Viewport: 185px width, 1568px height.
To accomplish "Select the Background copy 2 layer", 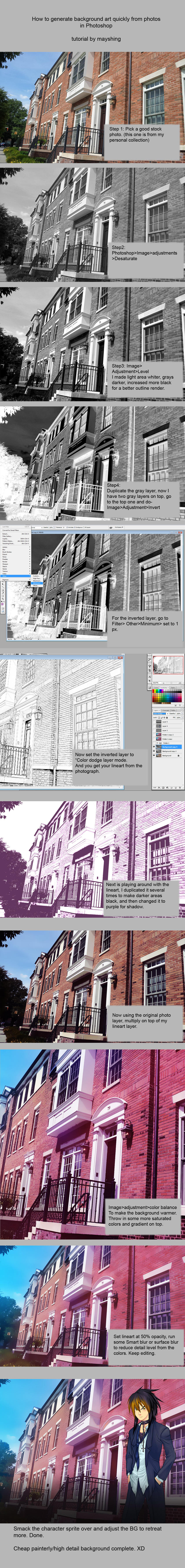I will (x=167, y=751).
